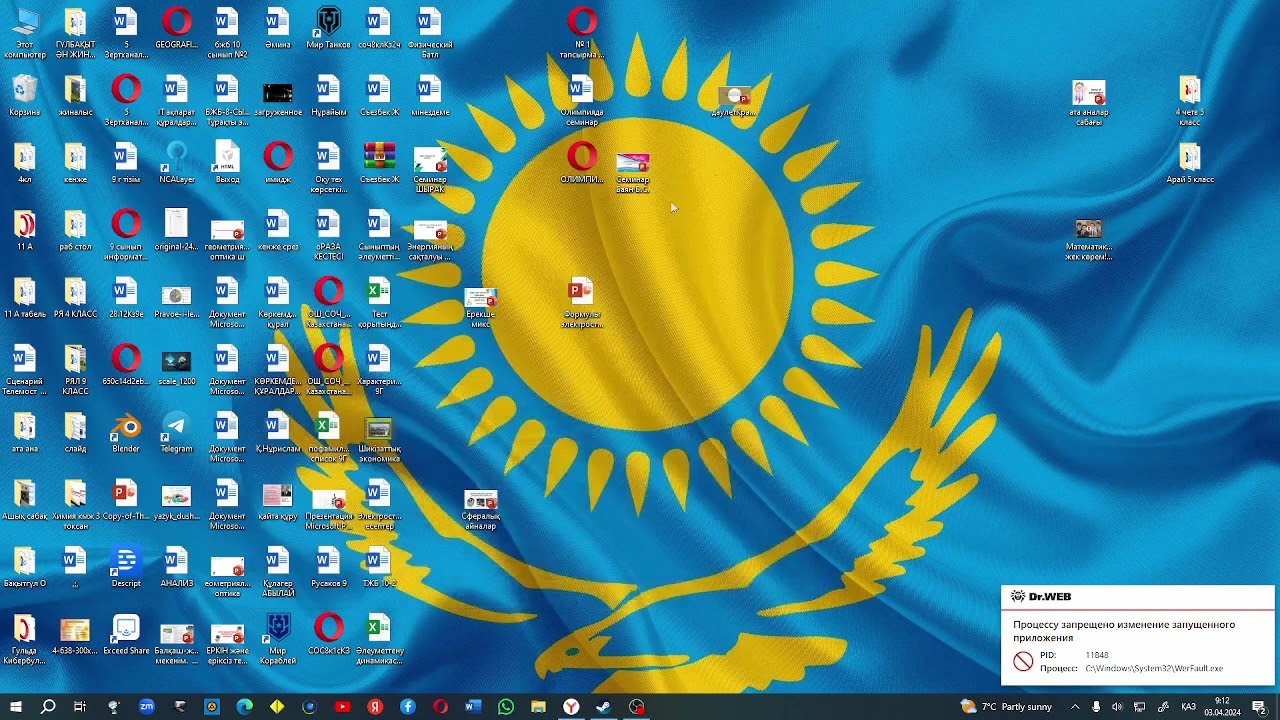
Task: Launch Microsoft Edge from the taskbar
Action: point(244,707)
